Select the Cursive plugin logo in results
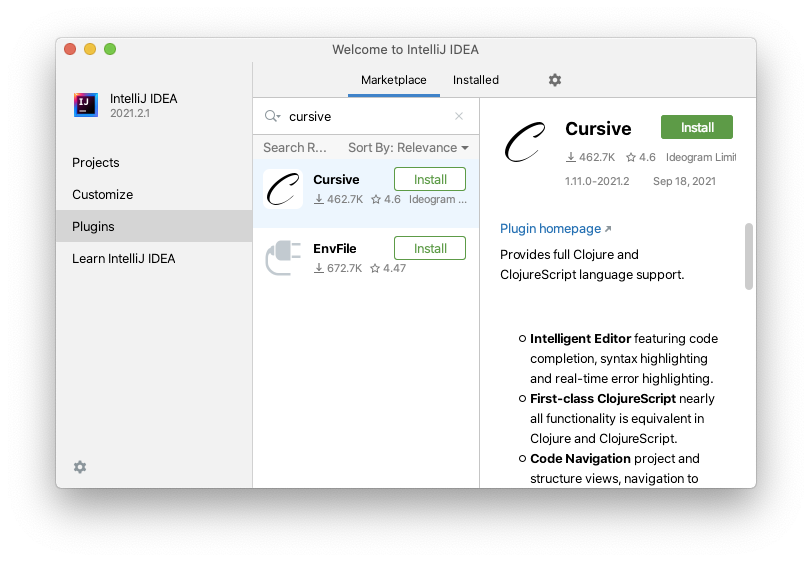Screen dimensions: 812x562 pos(283,189)
